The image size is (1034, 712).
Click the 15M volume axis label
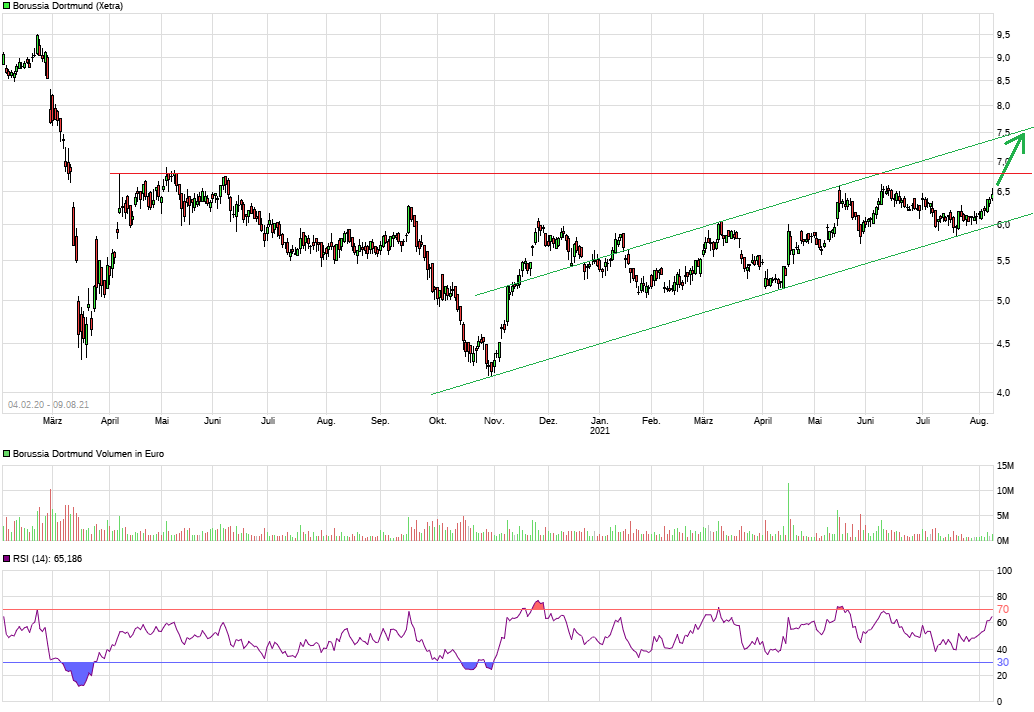point(1005,466)
